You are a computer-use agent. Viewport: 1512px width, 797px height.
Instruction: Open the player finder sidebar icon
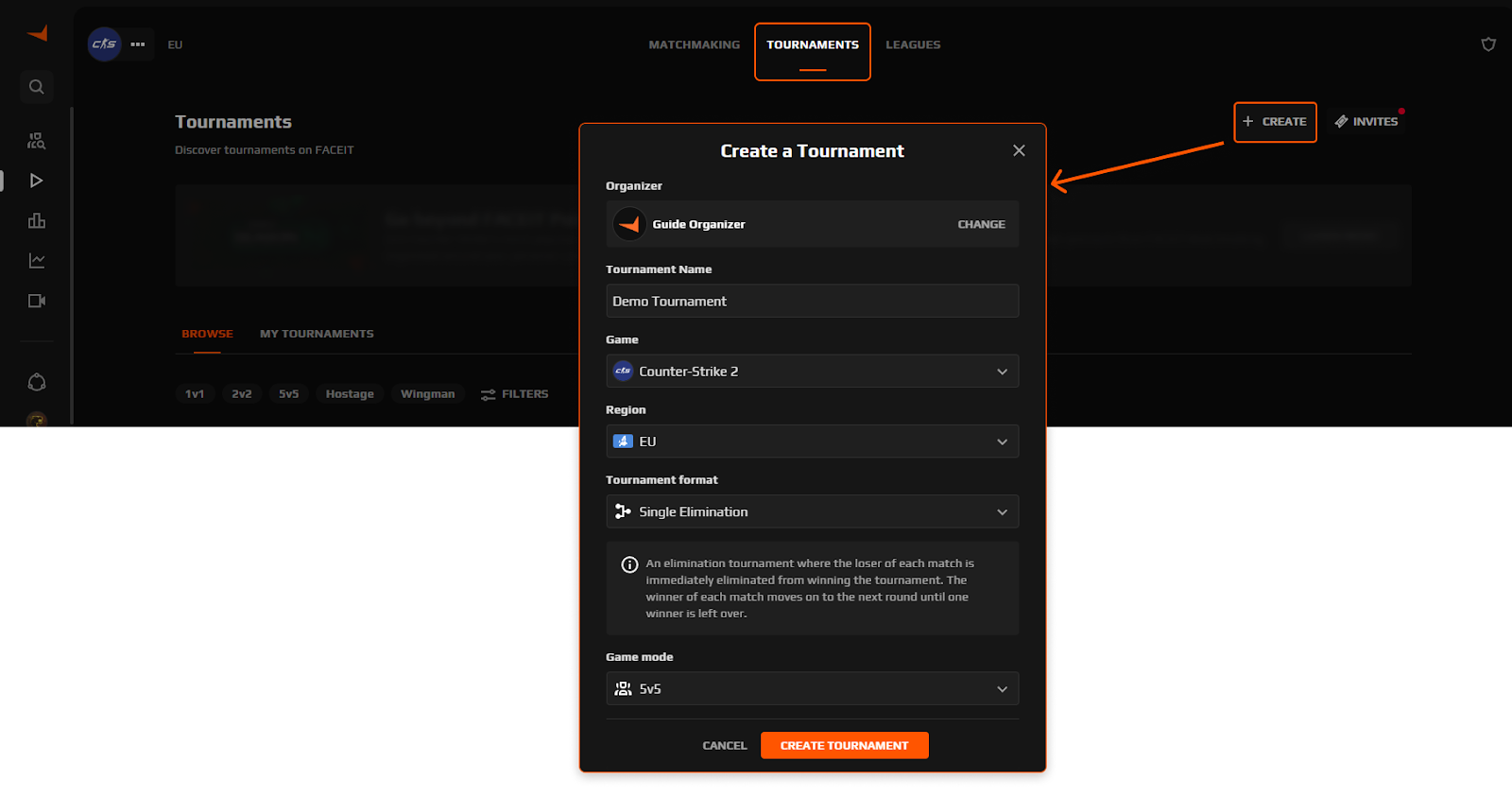click(x=37, y=141)
